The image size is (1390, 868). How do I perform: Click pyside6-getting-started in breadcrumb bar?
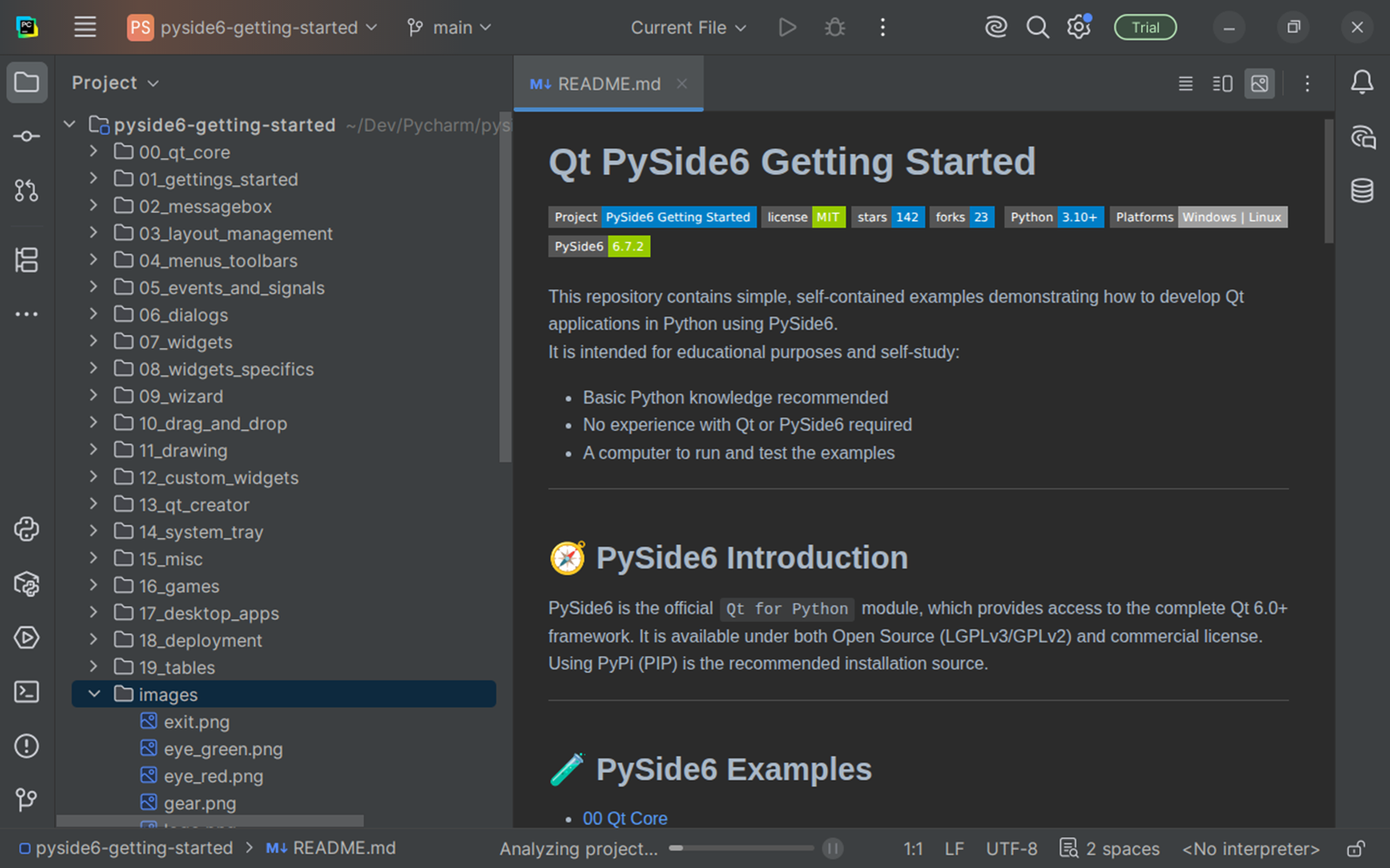click(x=126, y=848)
